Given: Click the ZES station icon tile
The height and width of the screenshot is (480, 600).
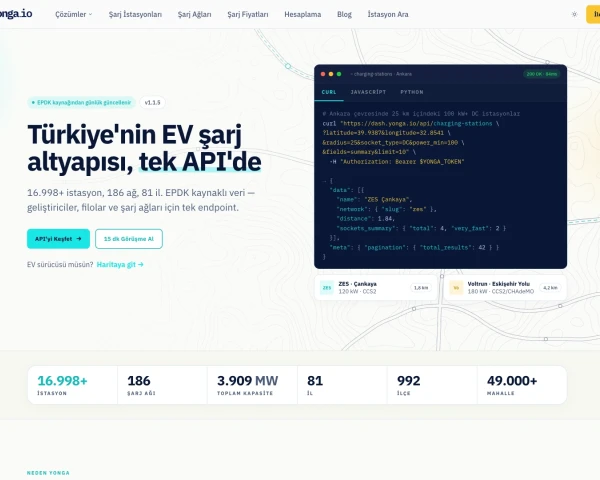Looking at the screenshot, I should (x=327, y=287).
